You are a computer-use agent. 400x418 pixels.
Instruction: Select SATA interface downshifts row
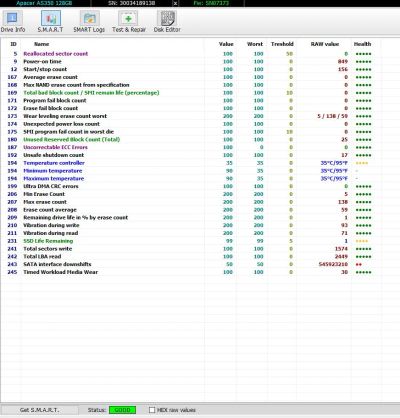tap(190, 264)
